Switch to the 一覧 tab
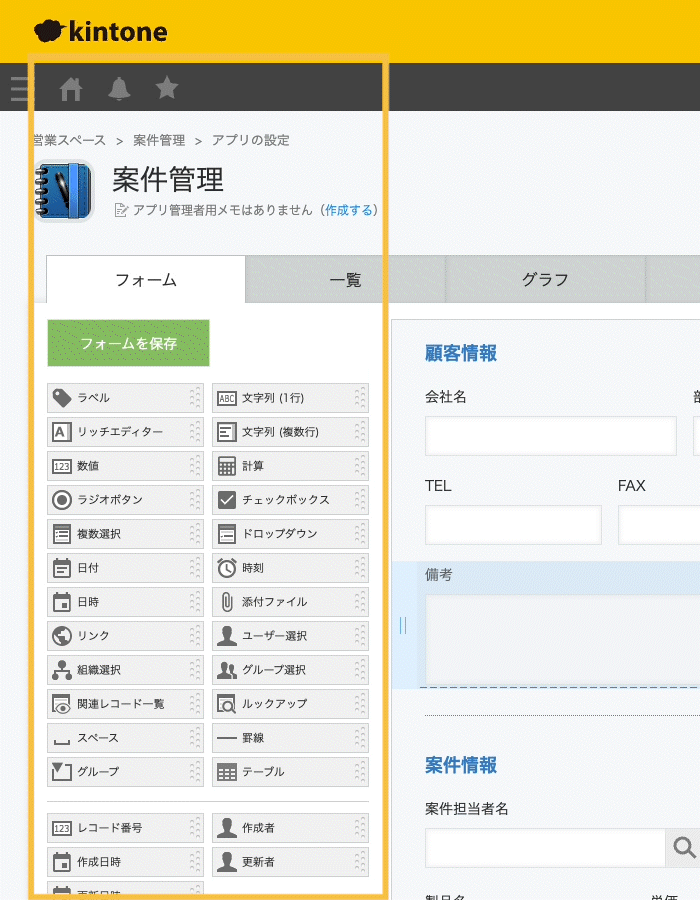Screen dimensions: 700x900 coord(343,280)
